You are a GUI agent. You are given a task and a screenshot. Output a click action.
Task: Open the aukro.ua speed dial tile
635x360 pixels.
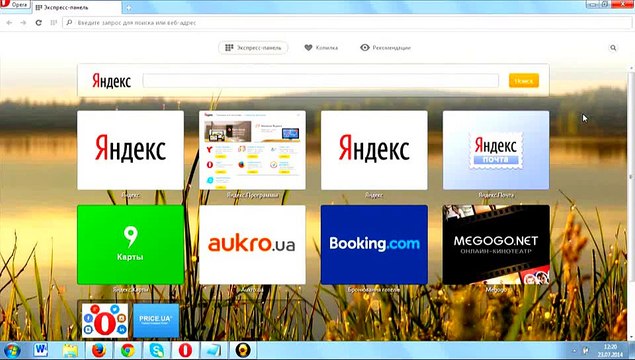252,245
